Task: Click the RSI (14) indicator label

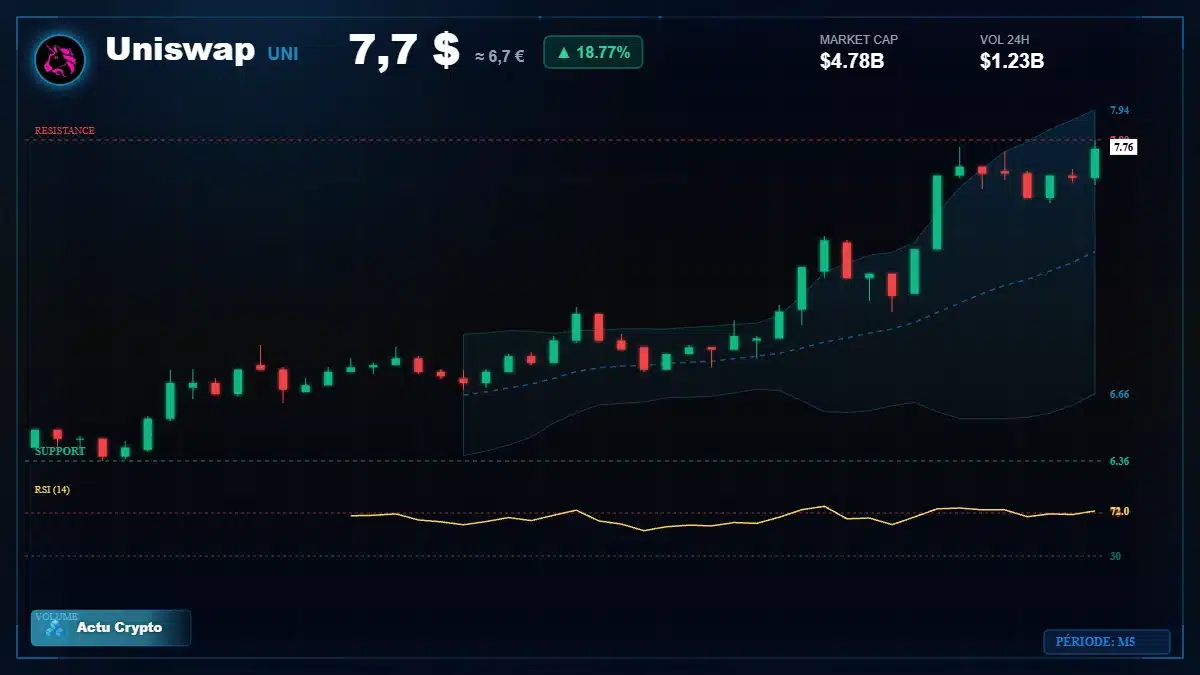Action: [x=52, y=490]
